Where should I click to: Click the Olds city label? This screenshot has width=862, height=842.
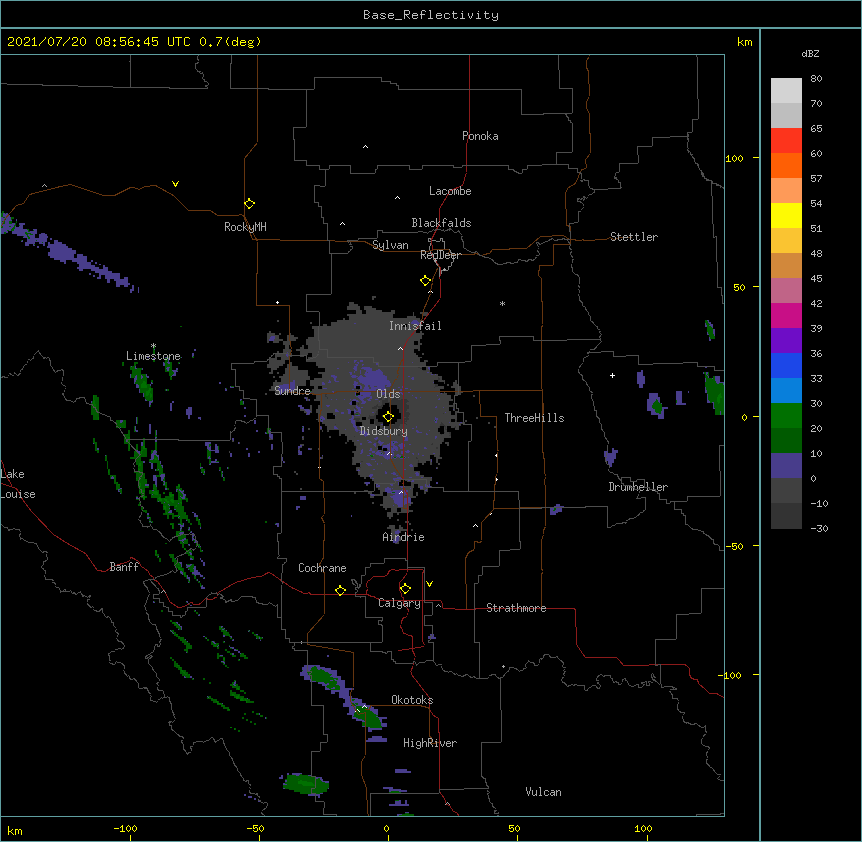(x=388, y=394)
